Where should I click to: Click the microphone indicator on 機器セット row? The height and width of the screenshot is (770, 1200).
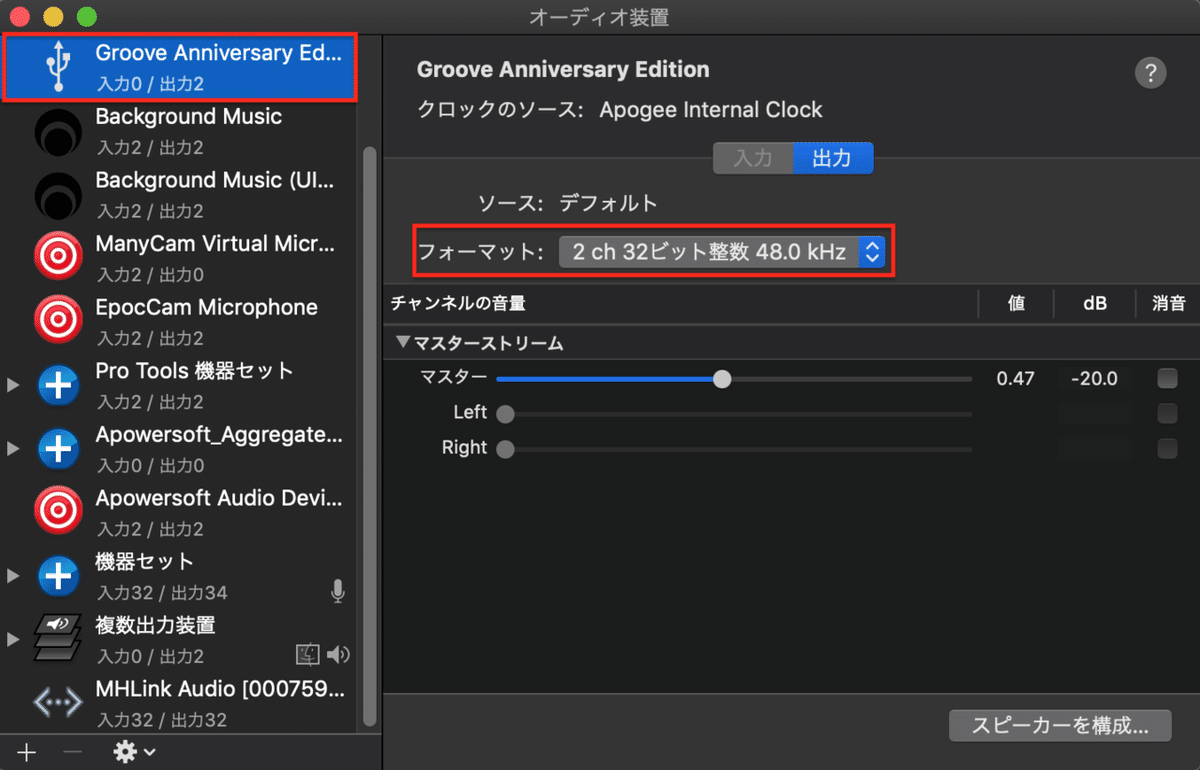pyautogui.click(x=338, y=592)
